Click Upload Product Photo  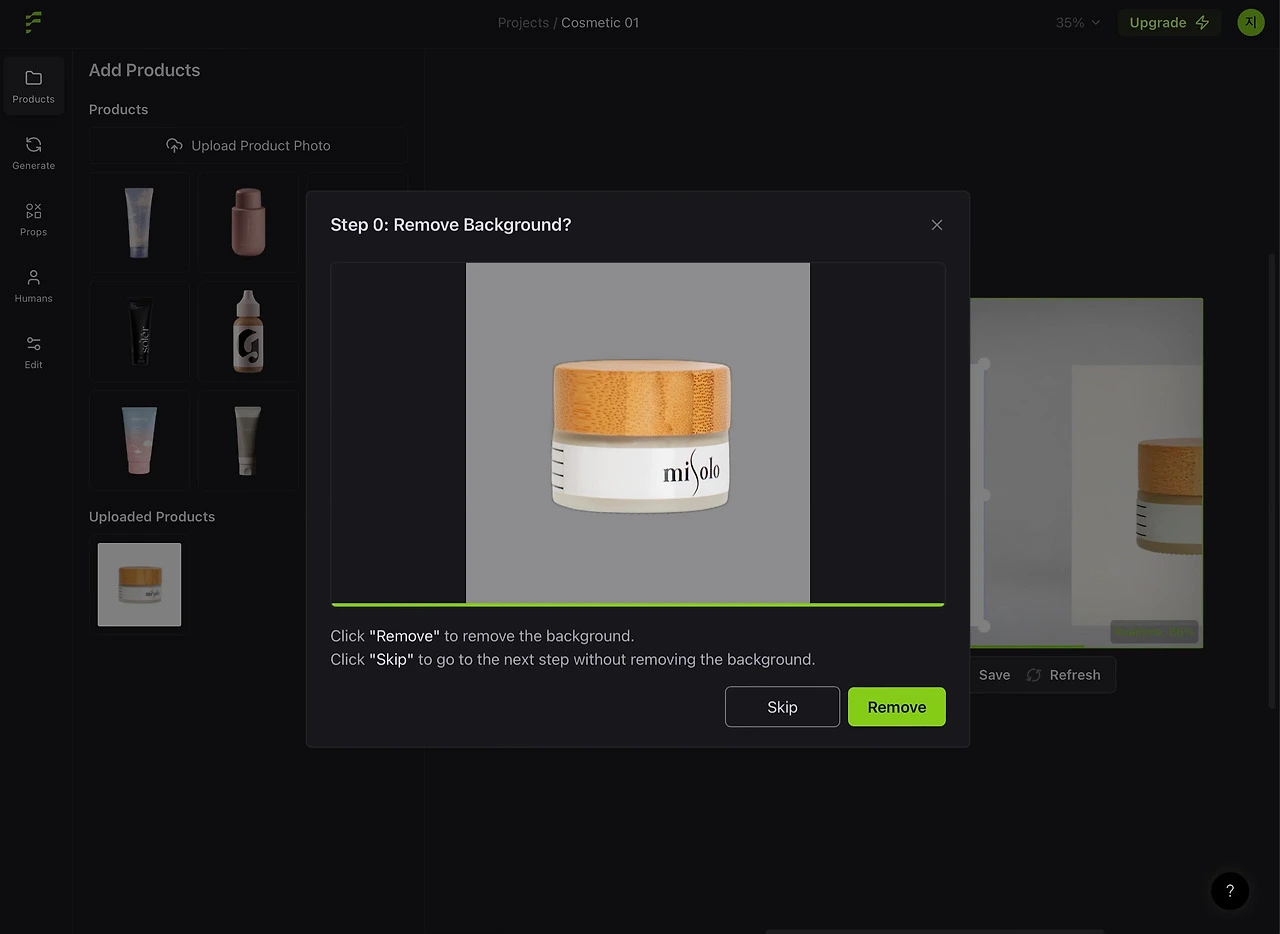coord(248,146)
